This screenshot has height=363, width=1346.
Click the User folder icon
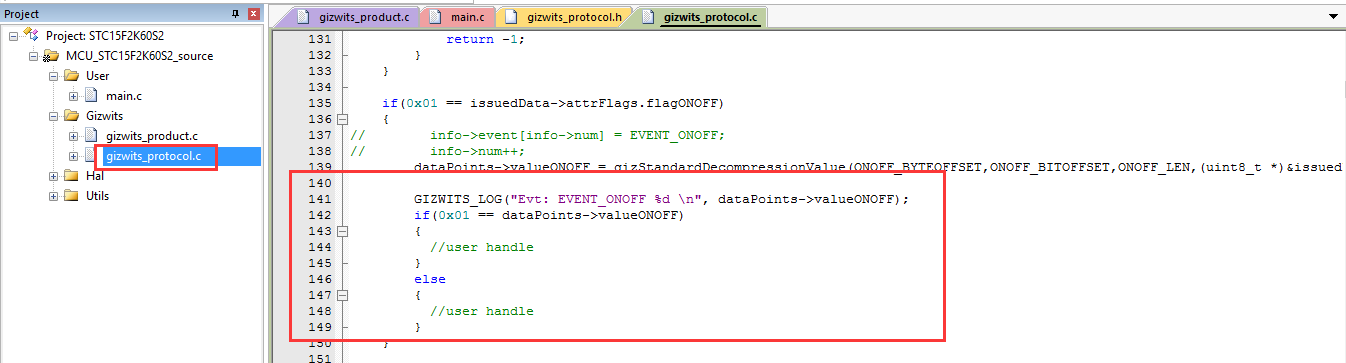coord(71,75)
